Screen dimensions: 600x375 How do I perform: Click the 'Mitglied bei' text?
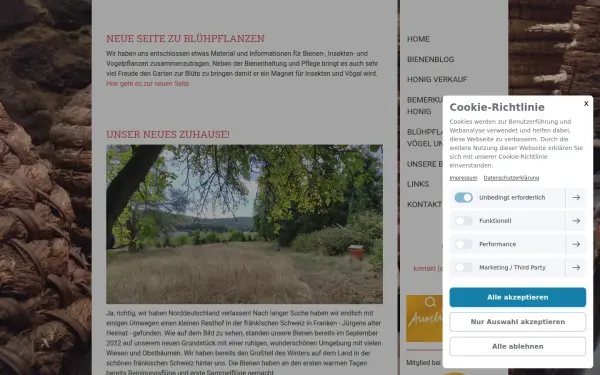pos(423,362)
